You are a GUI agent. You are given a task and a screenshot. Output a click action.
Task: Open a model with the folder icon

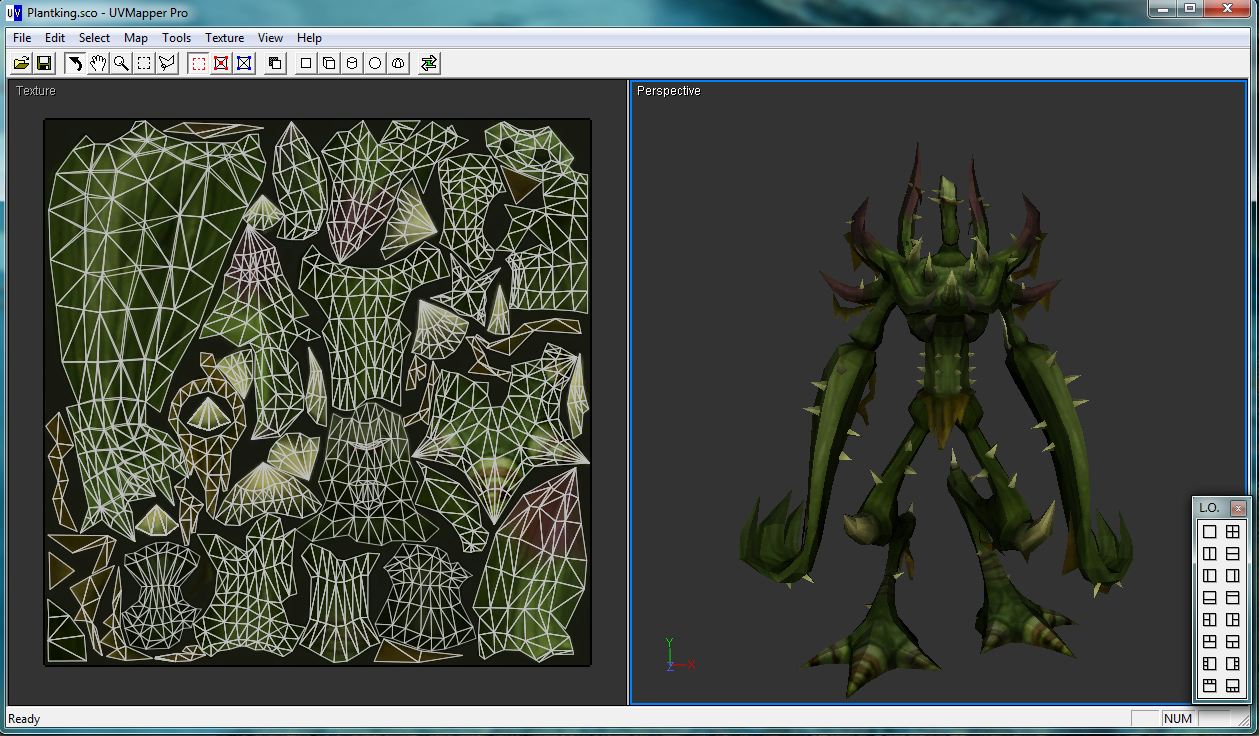(20, 63)
